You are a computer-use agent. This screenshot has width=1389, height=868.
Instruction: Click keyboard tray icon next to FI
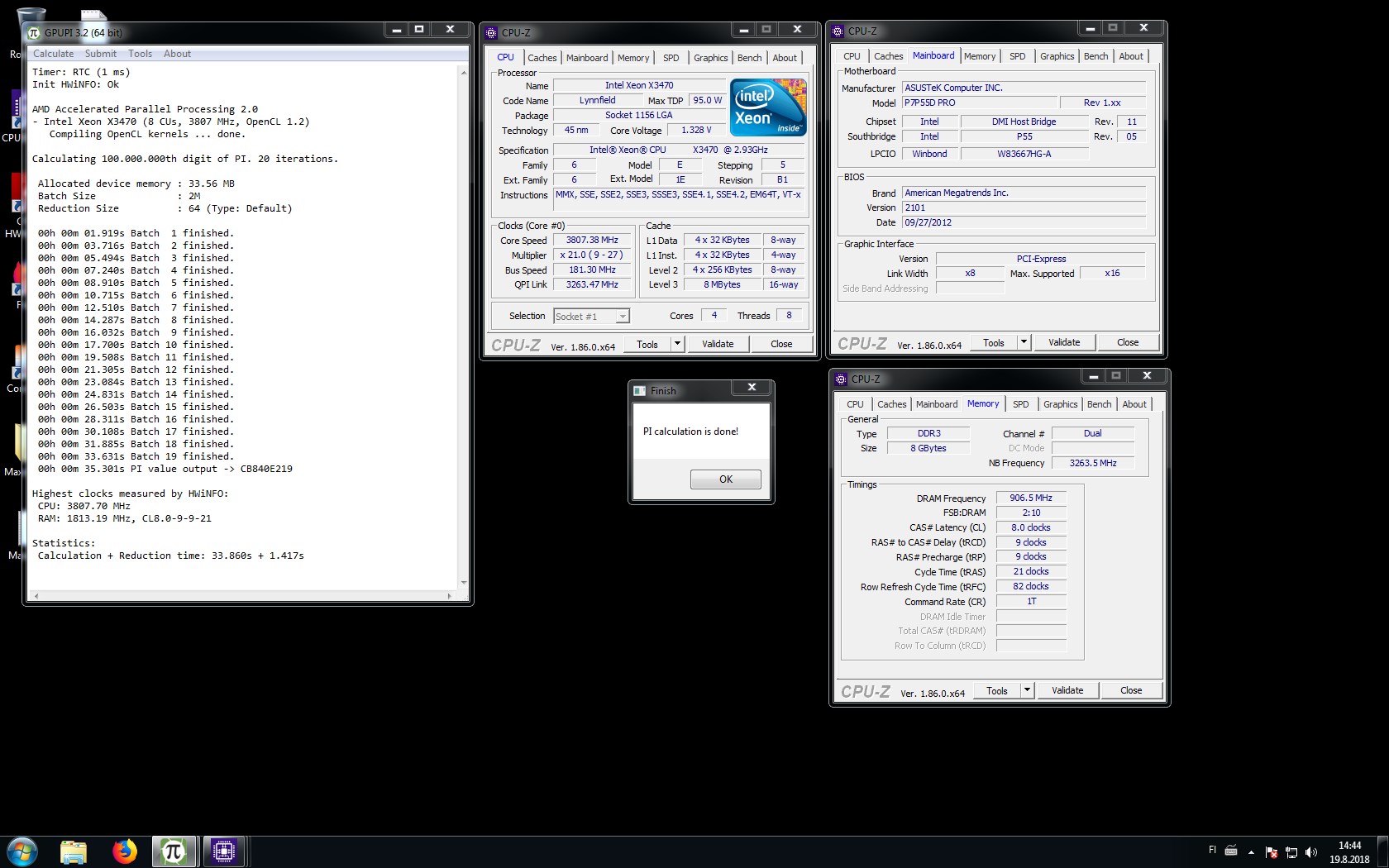click(1231, 851)
